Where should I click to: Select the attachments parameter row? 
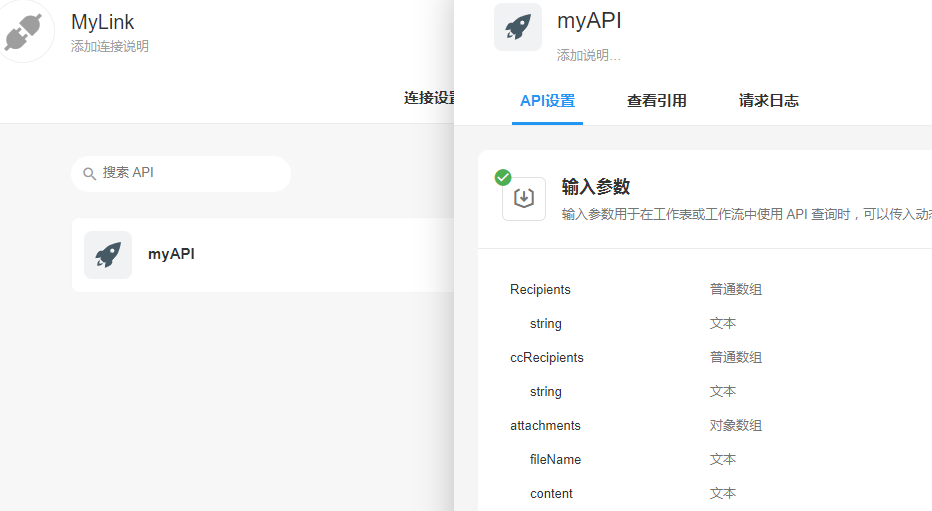[x=545, y=426]
